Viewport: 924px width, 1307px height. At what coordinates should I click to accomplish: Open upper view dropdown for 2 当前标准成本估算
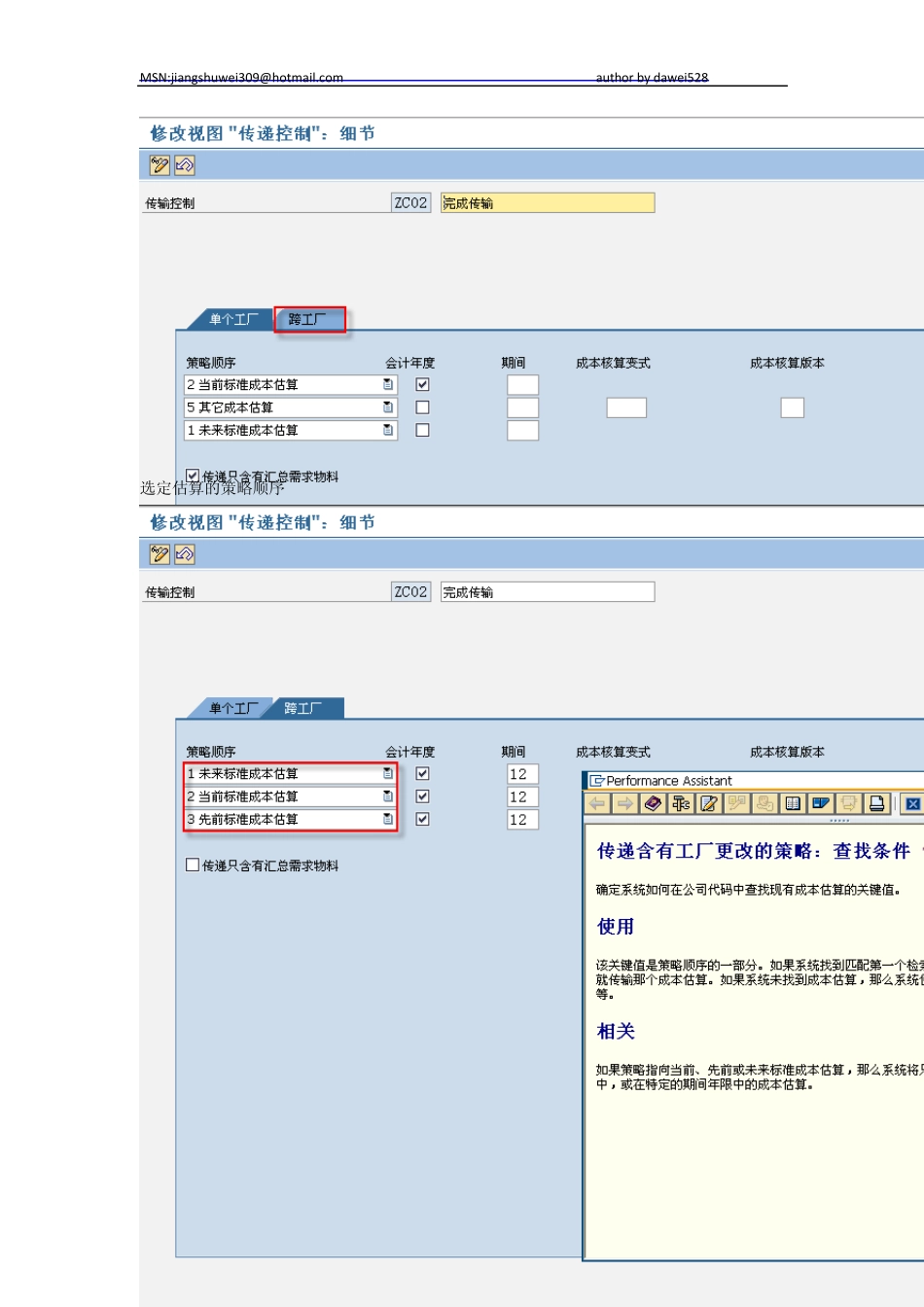(x=388, y=385)
